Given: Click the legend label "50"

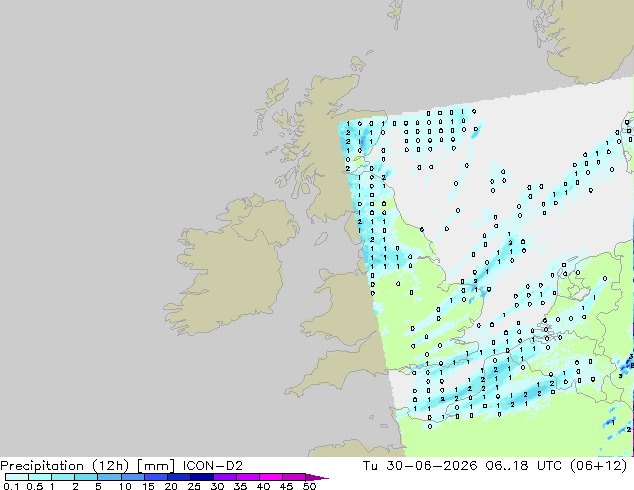Looking at the screenshot, I should tap(309, 486).
